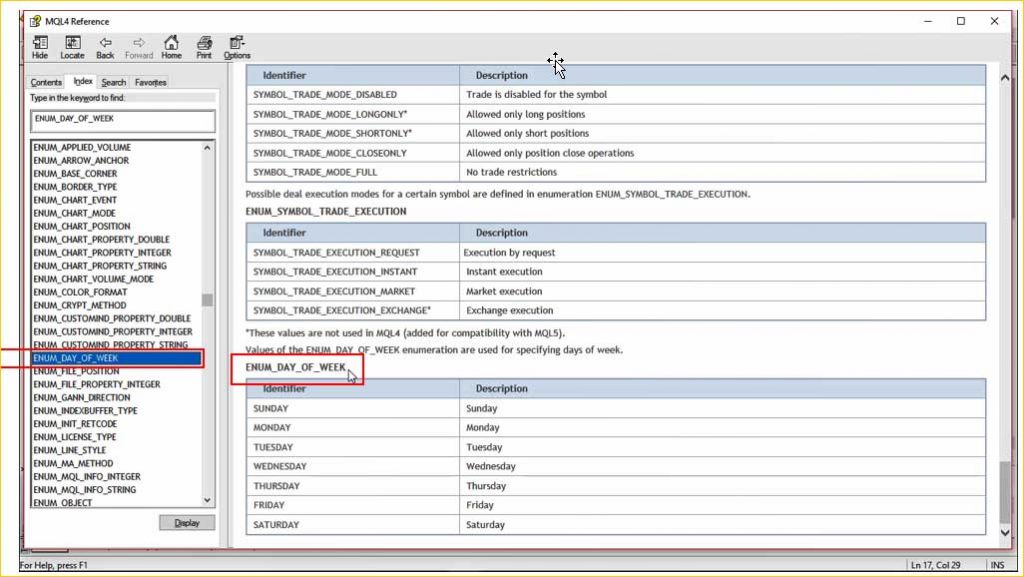
Task: Click index list scroll up arrow
Action: (207, 148)
